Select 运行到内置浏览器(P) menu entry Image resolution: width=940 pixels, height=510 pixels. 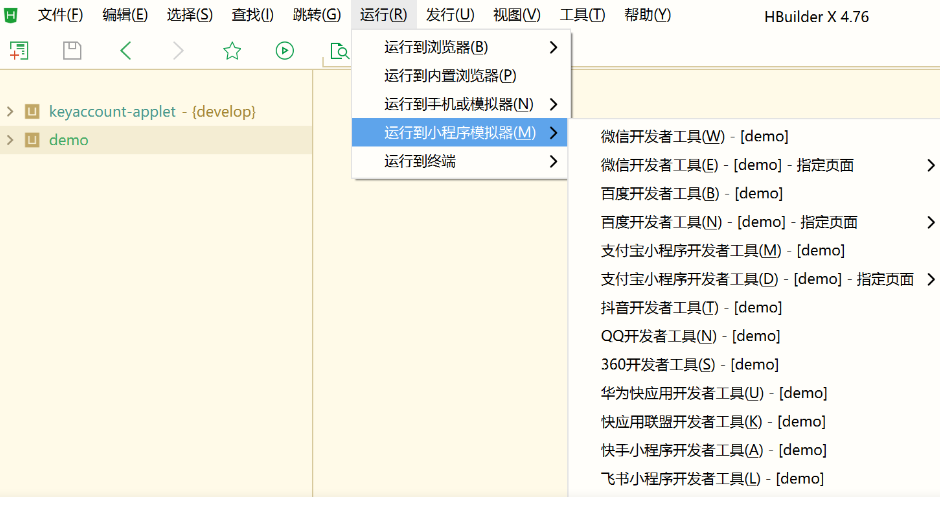(x=450, y=75)
